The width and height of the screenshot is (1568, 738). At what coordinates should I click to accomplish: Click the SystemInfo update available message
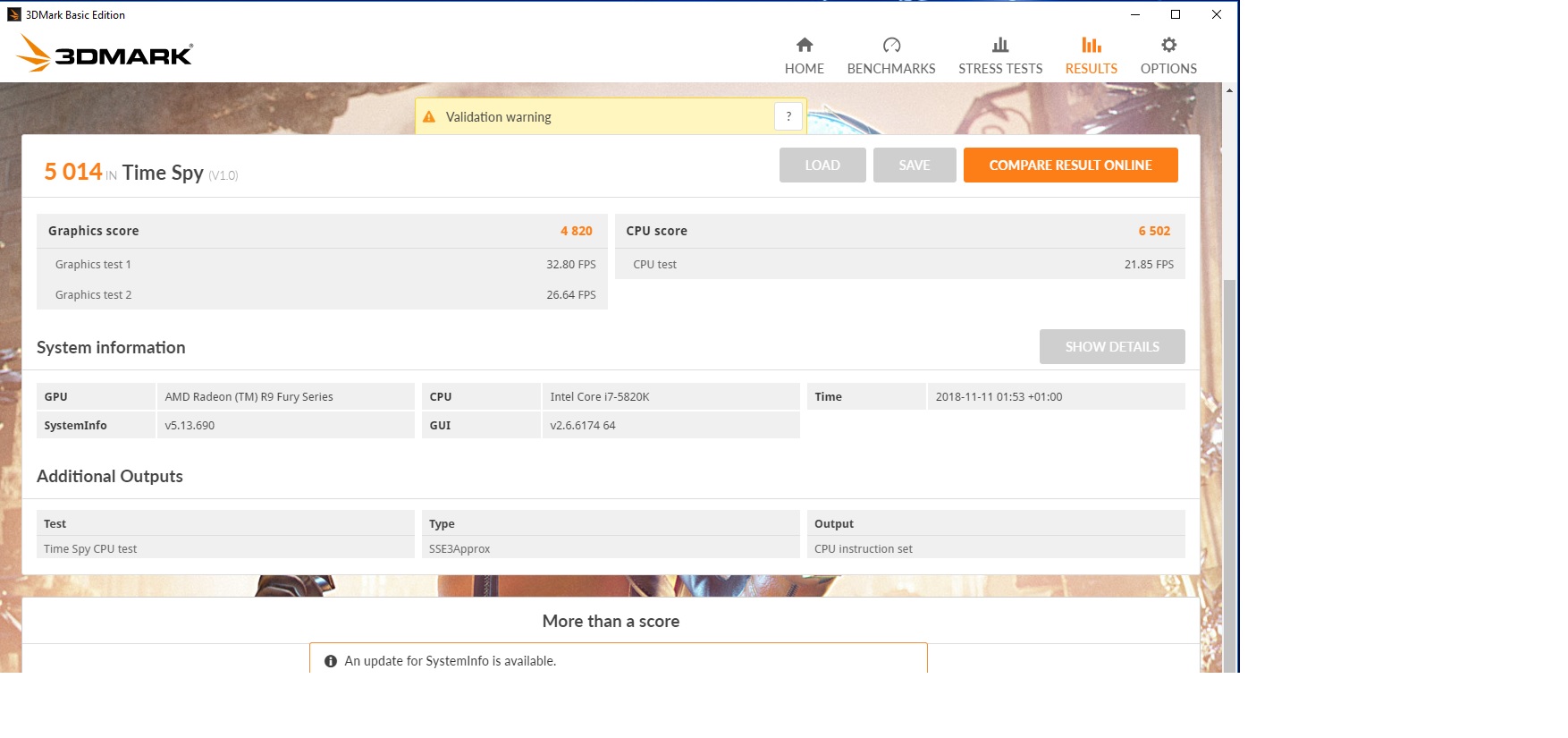(x=451, y=661)
